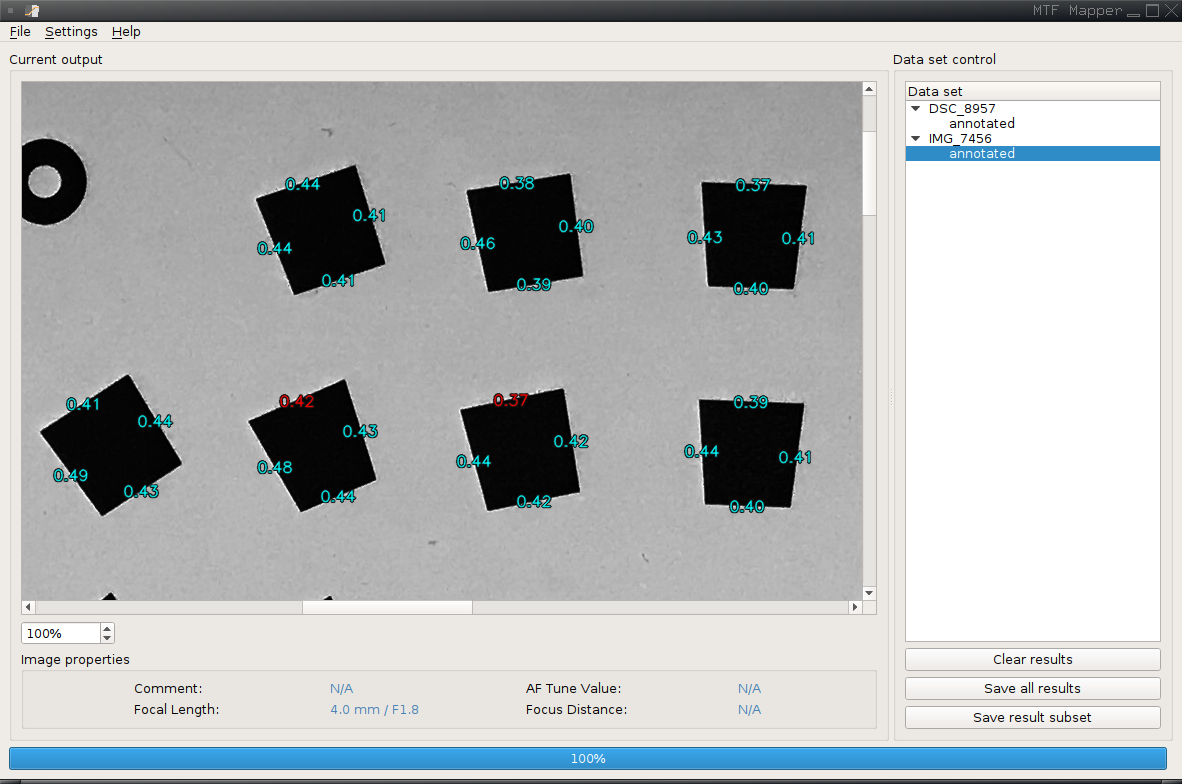This screenshot has width=1182, height=784.
Task: Open the File menu
Action: [x=19, y=31]
